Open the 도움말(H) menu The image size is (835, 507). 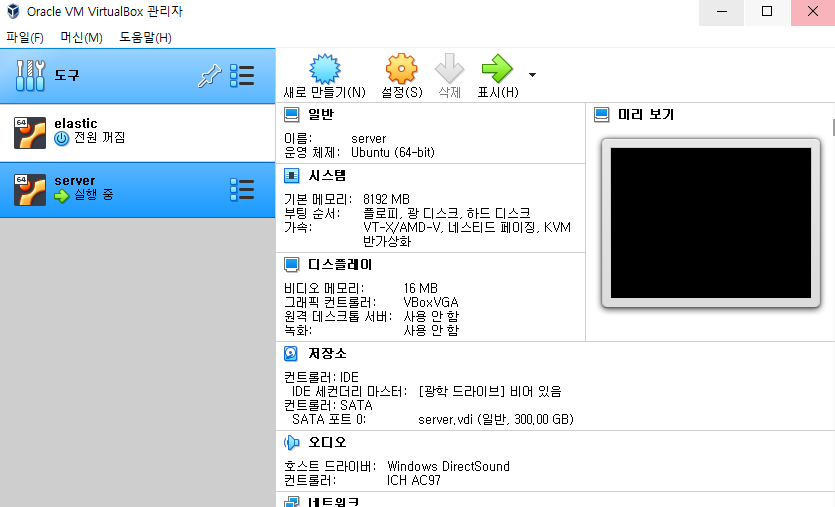(x=145, y=37)
